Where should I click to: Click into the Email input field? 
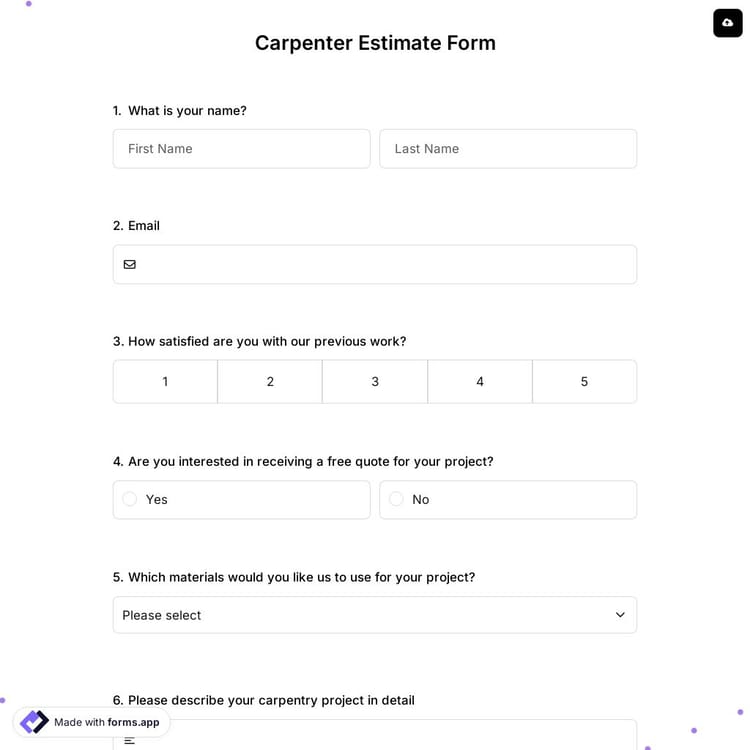point(385,265)
